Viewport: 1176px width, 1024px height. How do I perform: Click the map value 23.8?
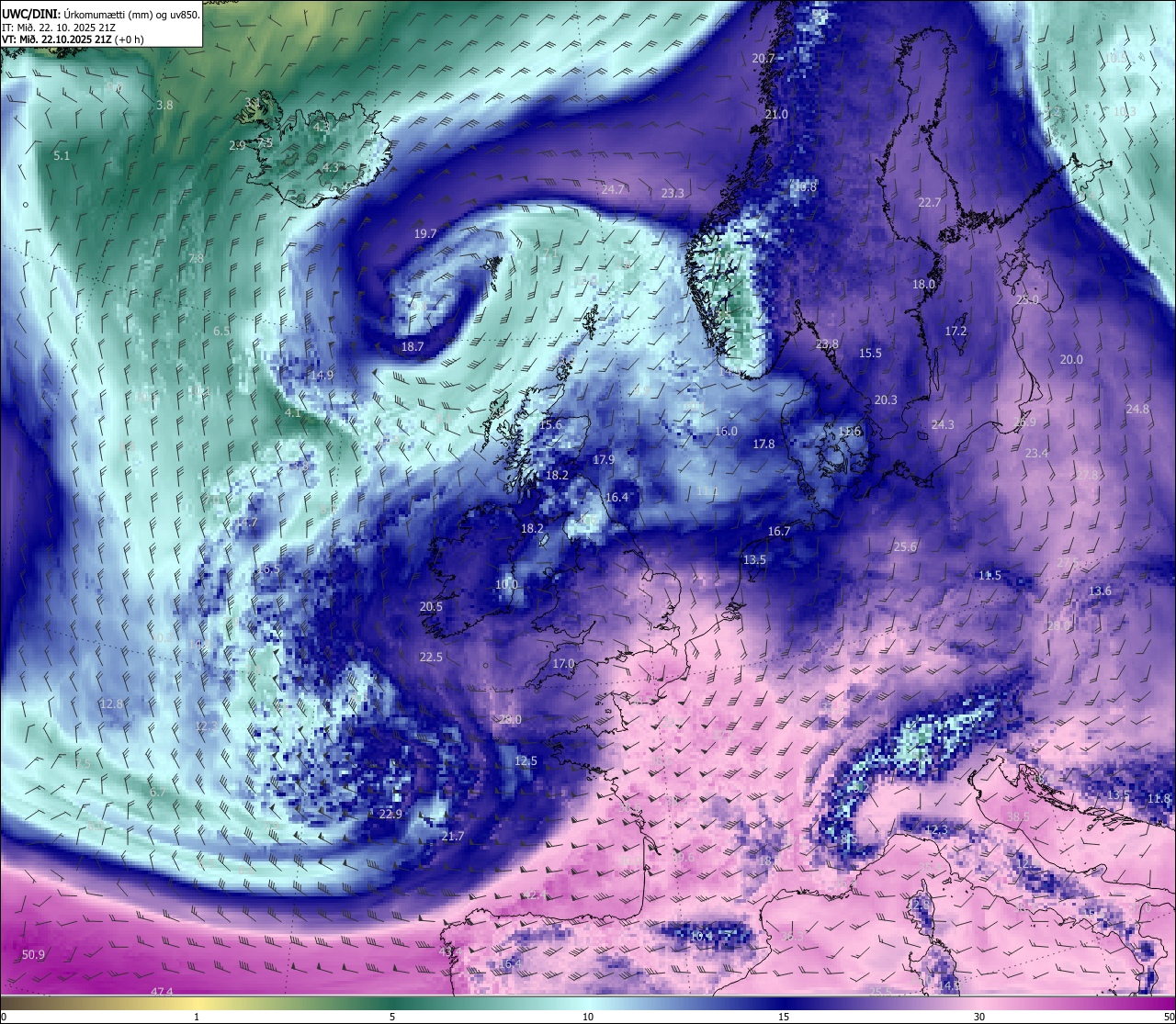pos(827,344)
